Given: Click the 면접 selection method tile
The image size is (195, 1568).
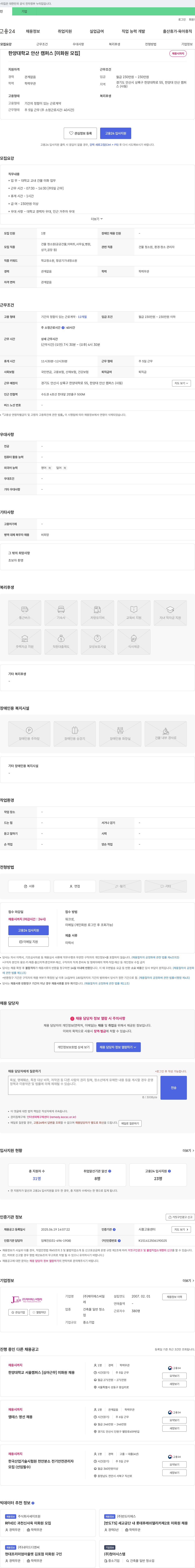Looking at the screenshot, I should click(x=75, y=886).
